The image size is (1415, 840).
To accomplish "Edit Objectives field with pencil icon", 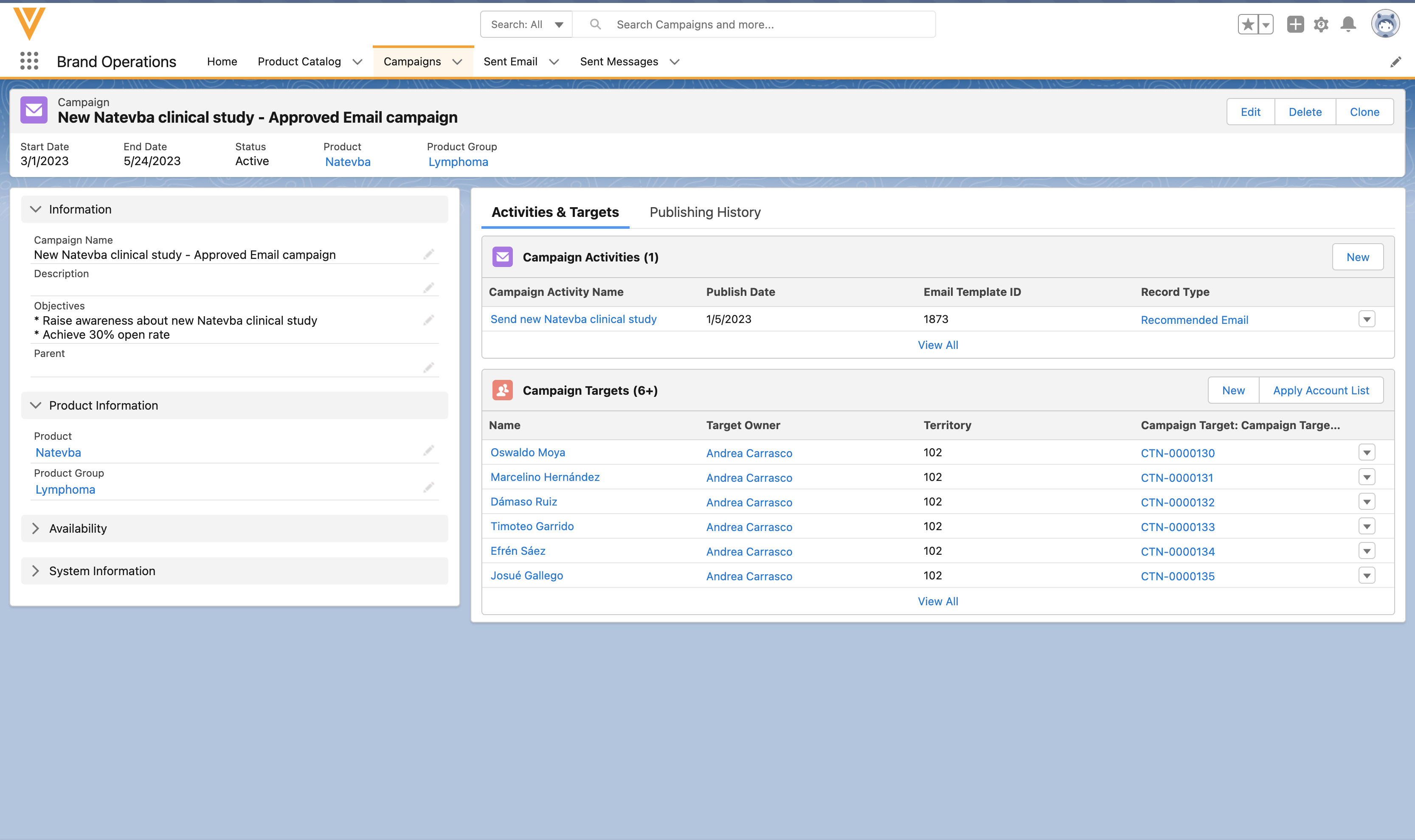I will 428,320.
